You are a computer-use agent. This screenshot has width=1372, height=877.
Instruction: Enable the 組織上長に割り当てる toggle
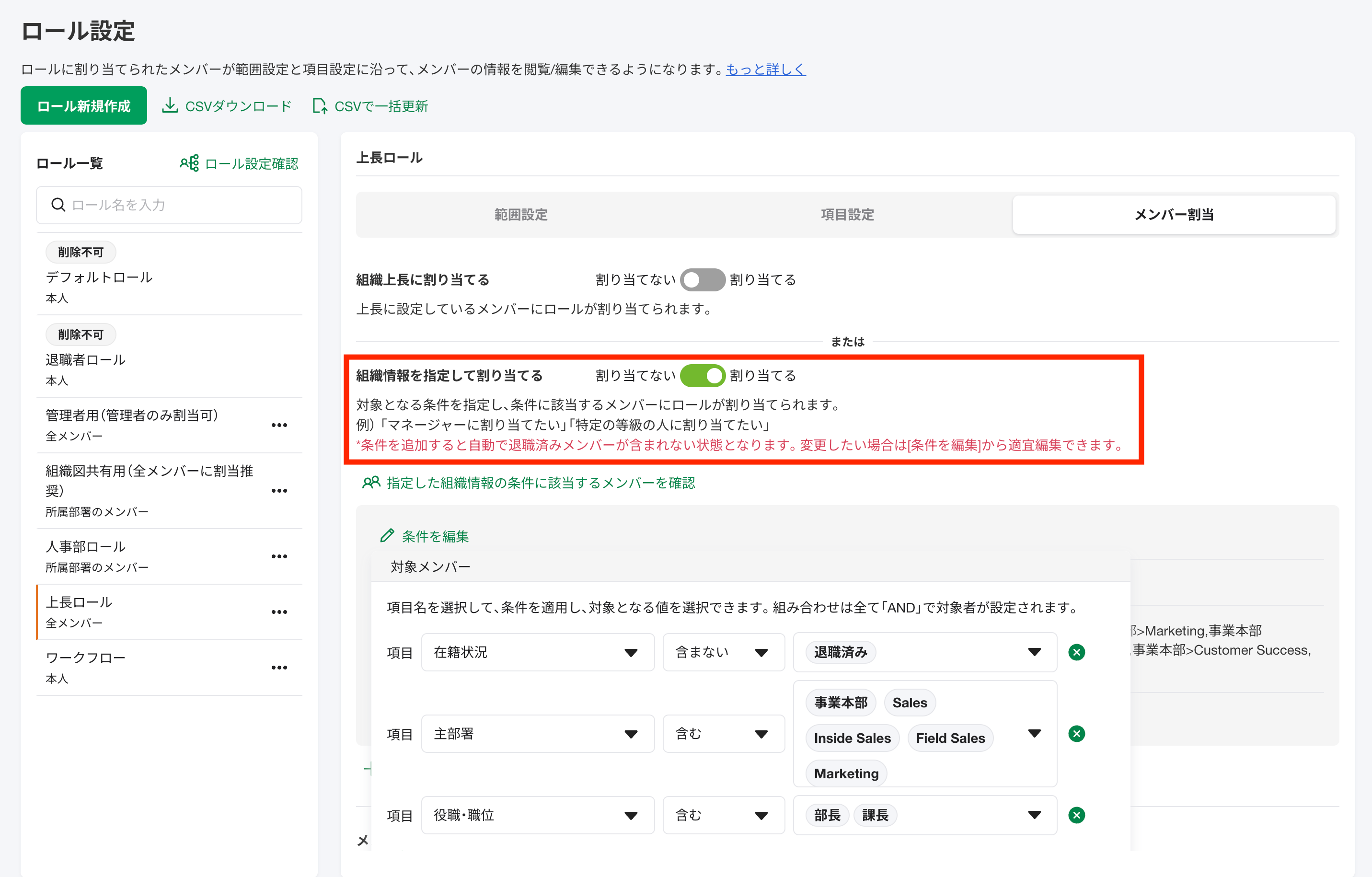pos(703,280)
